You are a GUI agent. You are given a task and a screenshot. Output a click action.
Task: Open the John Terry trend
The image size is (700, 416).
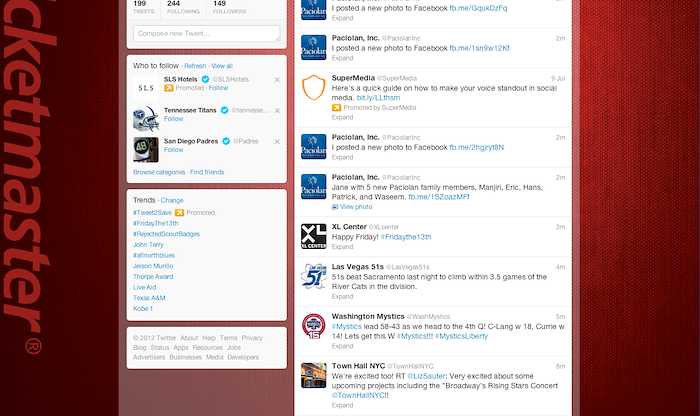pos(148,245)
